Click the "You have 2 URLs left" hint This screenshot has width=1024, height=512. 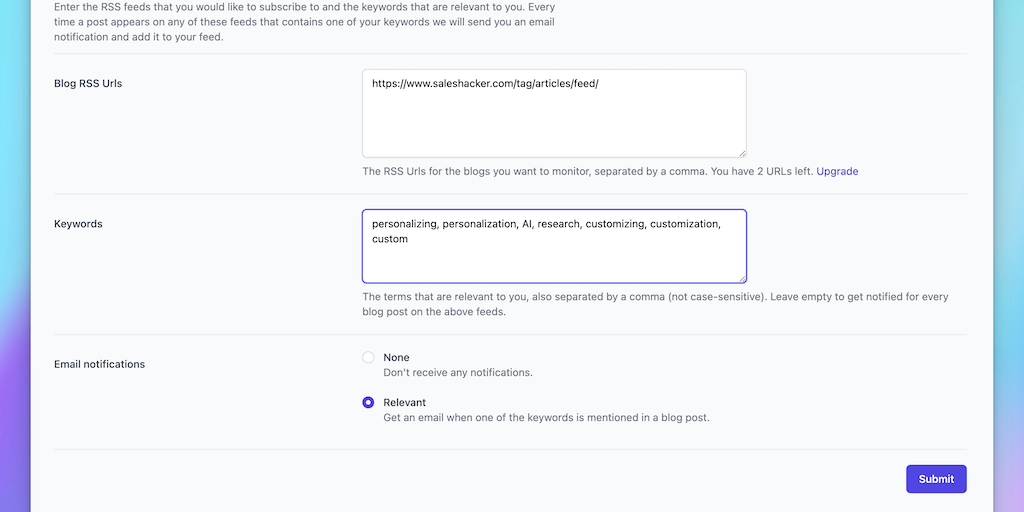(760, 171)
